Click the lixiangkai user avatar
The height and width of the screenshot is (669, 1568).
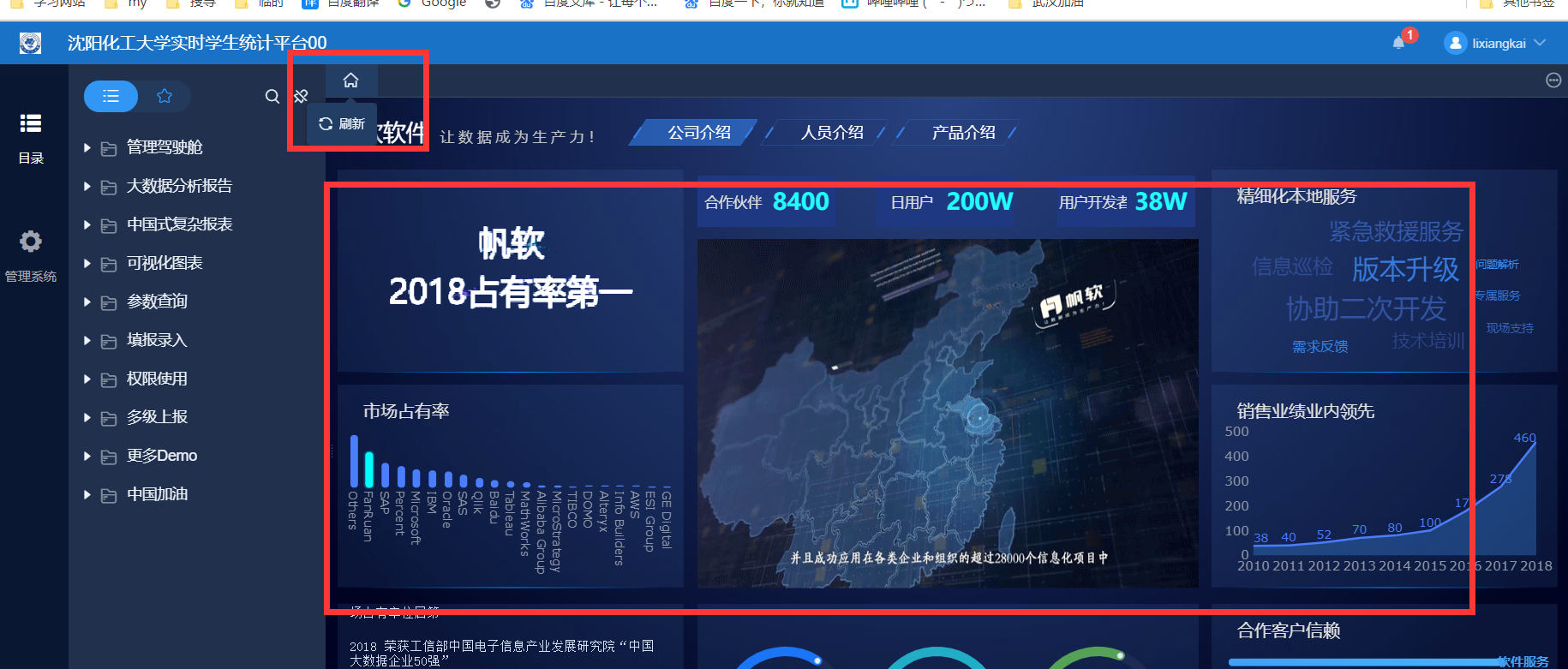coord(1455,43)
